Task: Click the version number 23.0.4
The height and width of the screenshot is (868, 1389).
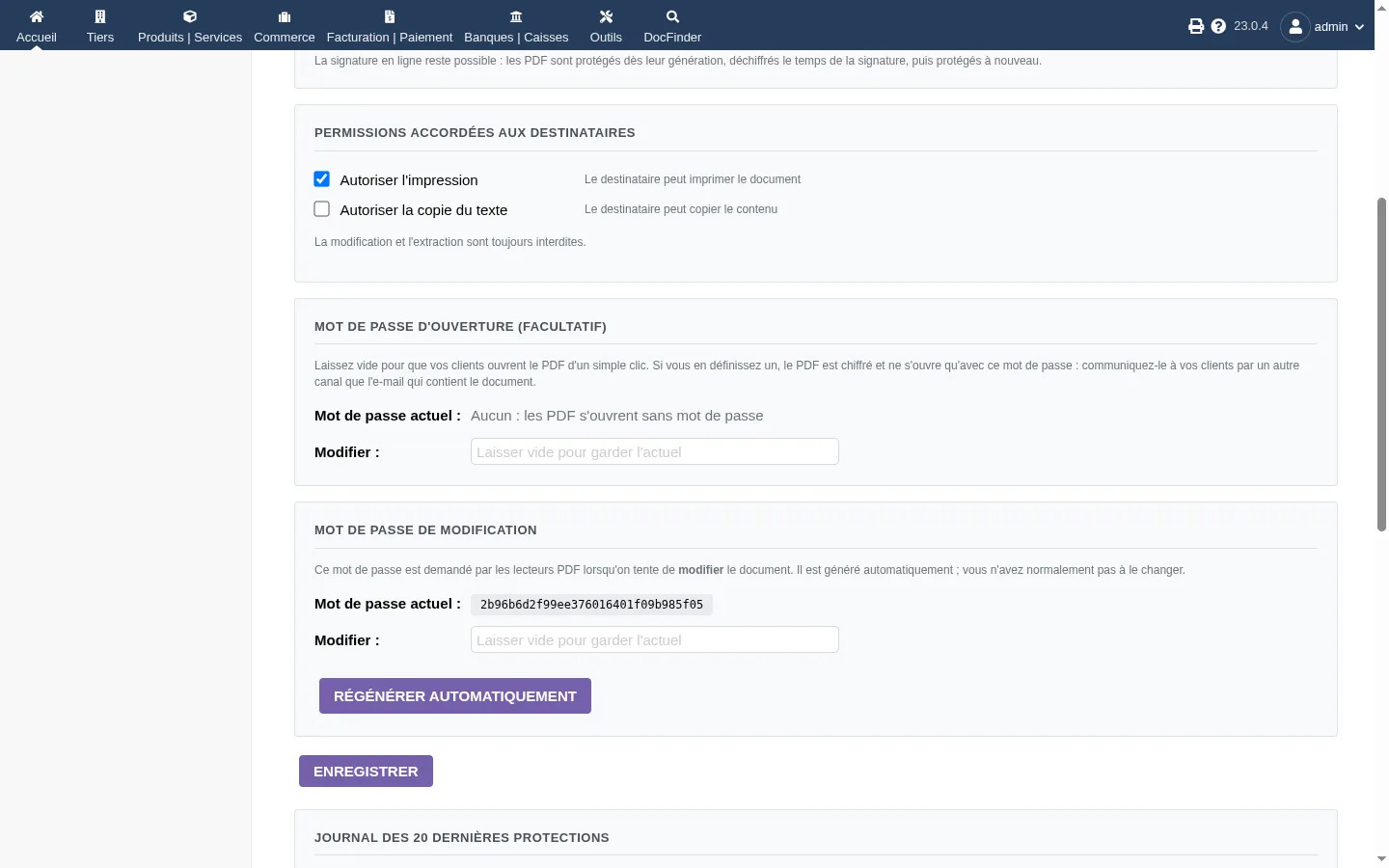Action: (1251, 26)
